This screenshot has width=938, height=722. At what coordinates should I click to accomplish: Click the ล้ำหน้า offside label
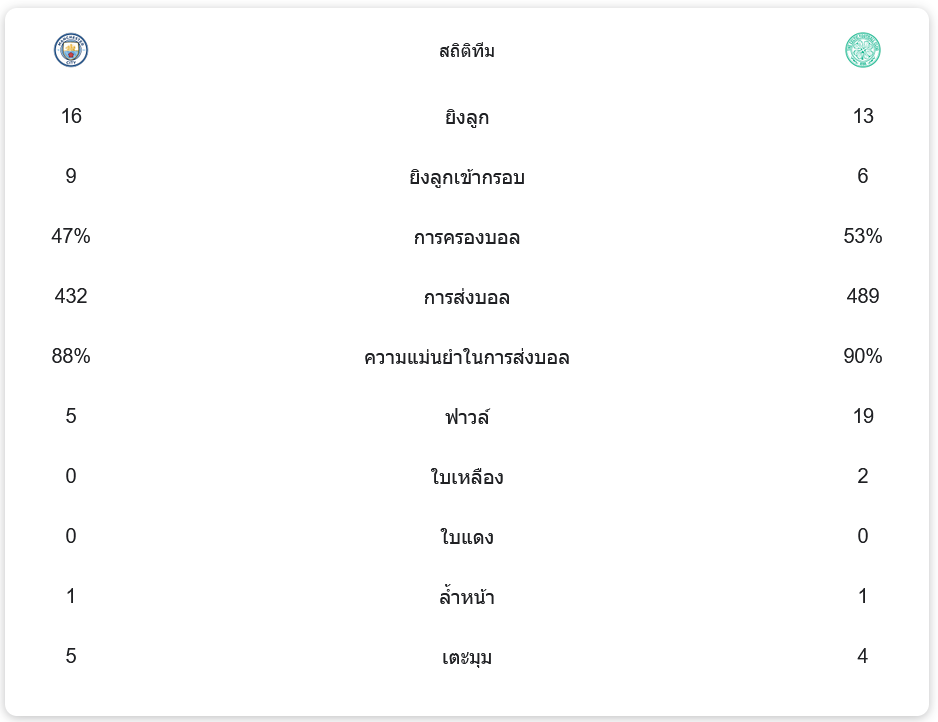(467, 596)
